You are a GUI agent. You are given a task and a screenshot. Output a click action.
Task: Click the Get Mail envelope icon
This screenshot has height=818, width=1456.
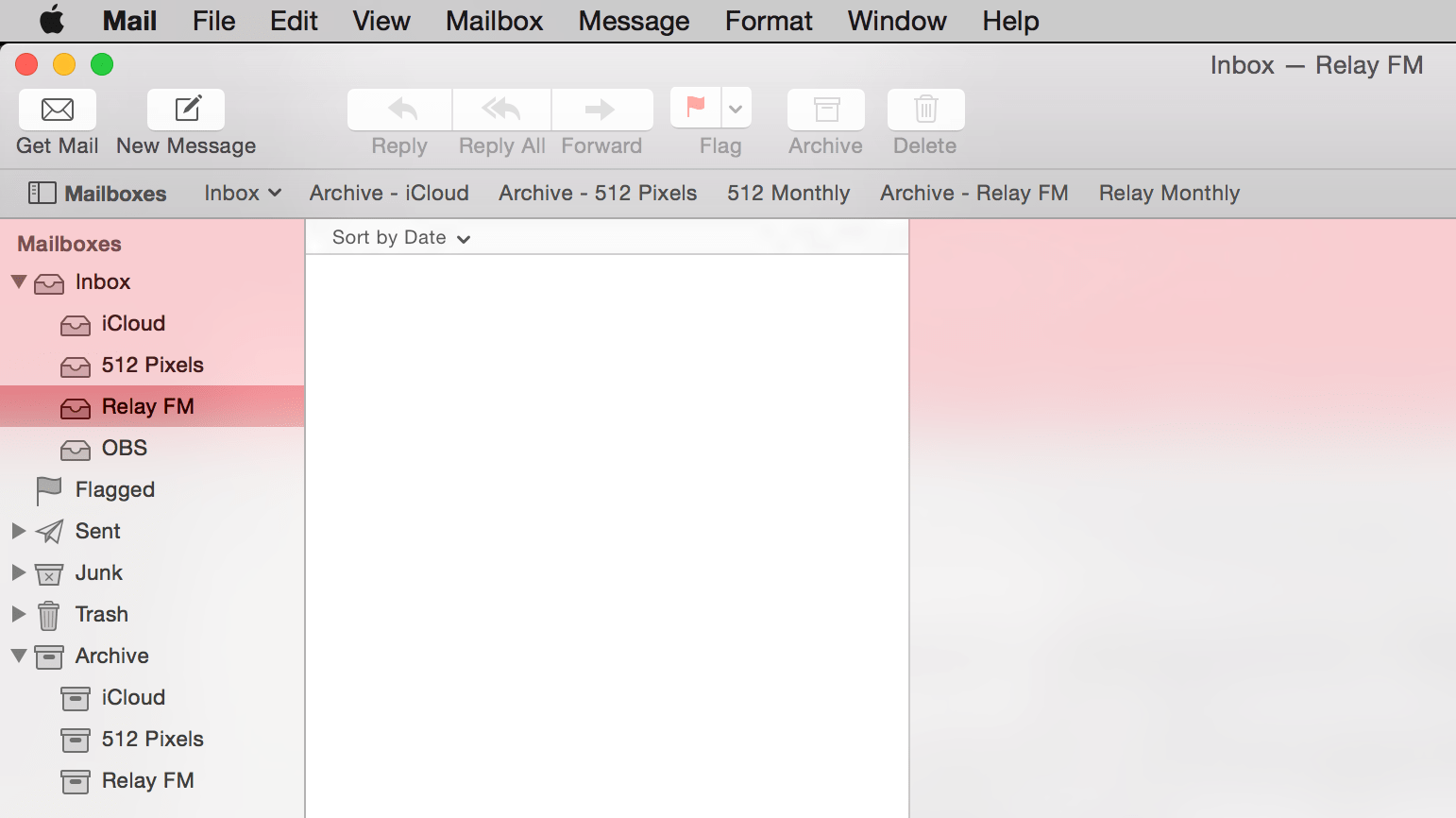(x=58, y=110)
